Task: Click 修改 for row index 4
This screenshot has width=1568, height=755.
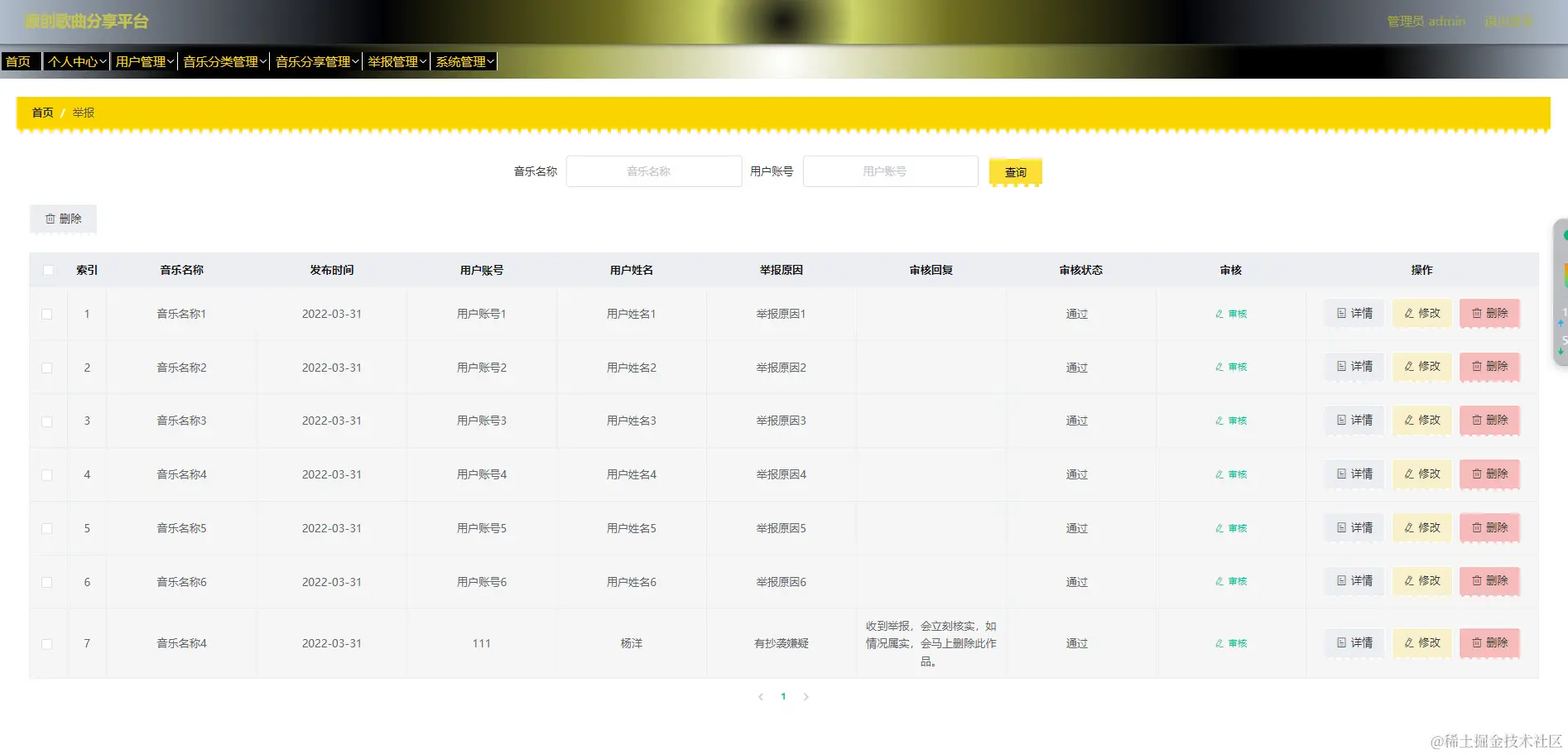Action: 1422,474
